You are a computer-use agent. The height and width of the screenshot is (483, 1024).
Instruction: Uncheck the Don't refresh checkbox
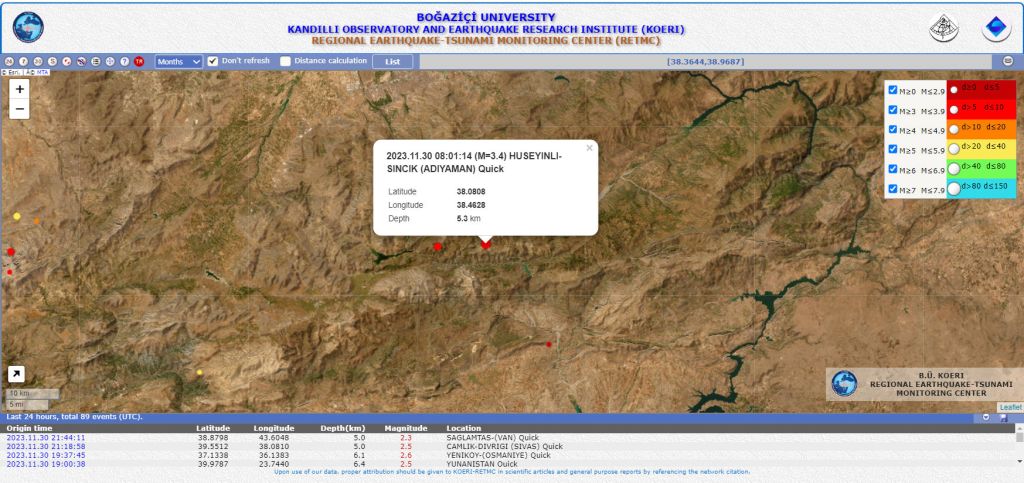click(212, 61)
